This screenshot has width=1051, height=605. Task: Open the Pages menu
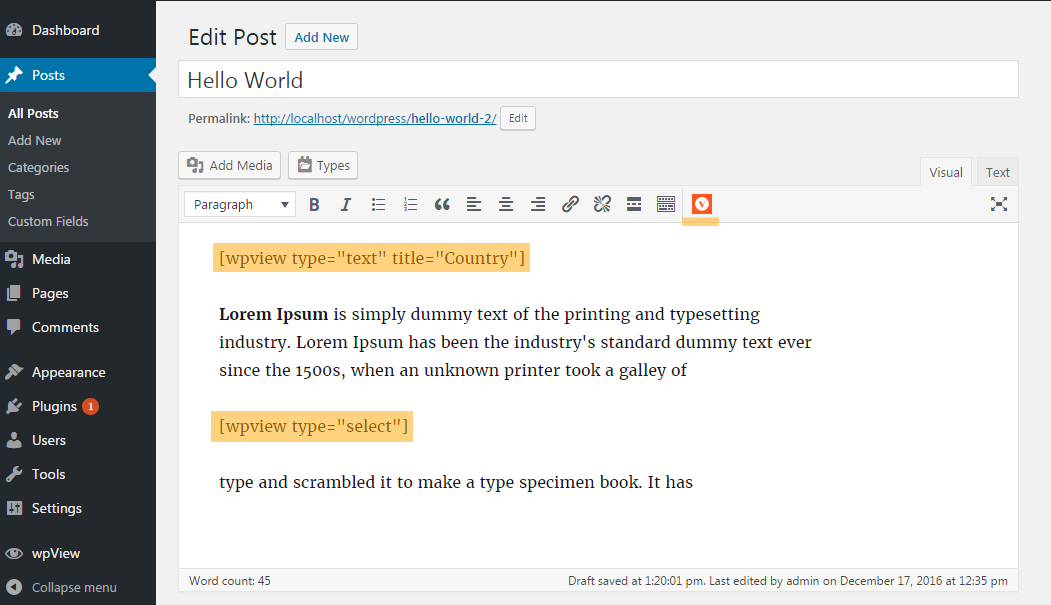coord(78,293)
